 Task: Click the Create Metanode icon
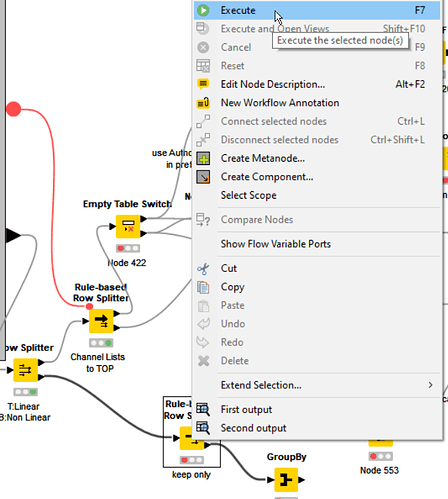(x=203, y=158)
